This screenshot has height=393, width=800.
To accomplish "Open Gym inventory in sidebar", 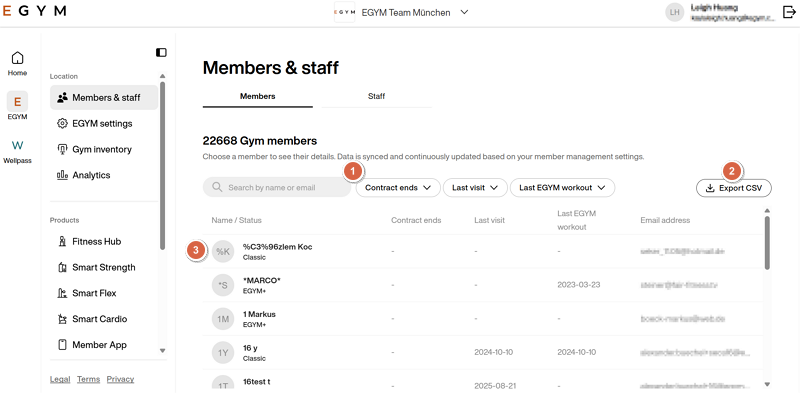I will [104, 149].
